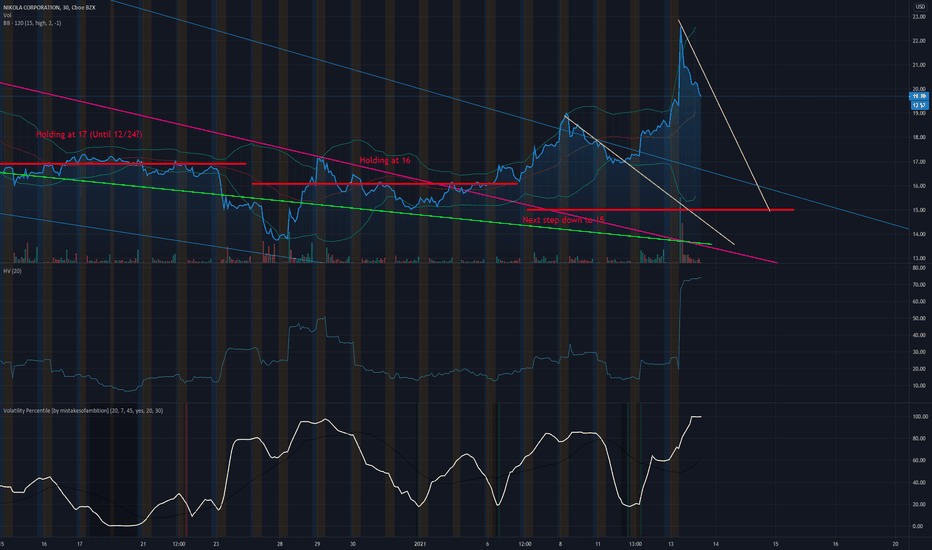Click date 23 on the time axis

click(216, 544)
